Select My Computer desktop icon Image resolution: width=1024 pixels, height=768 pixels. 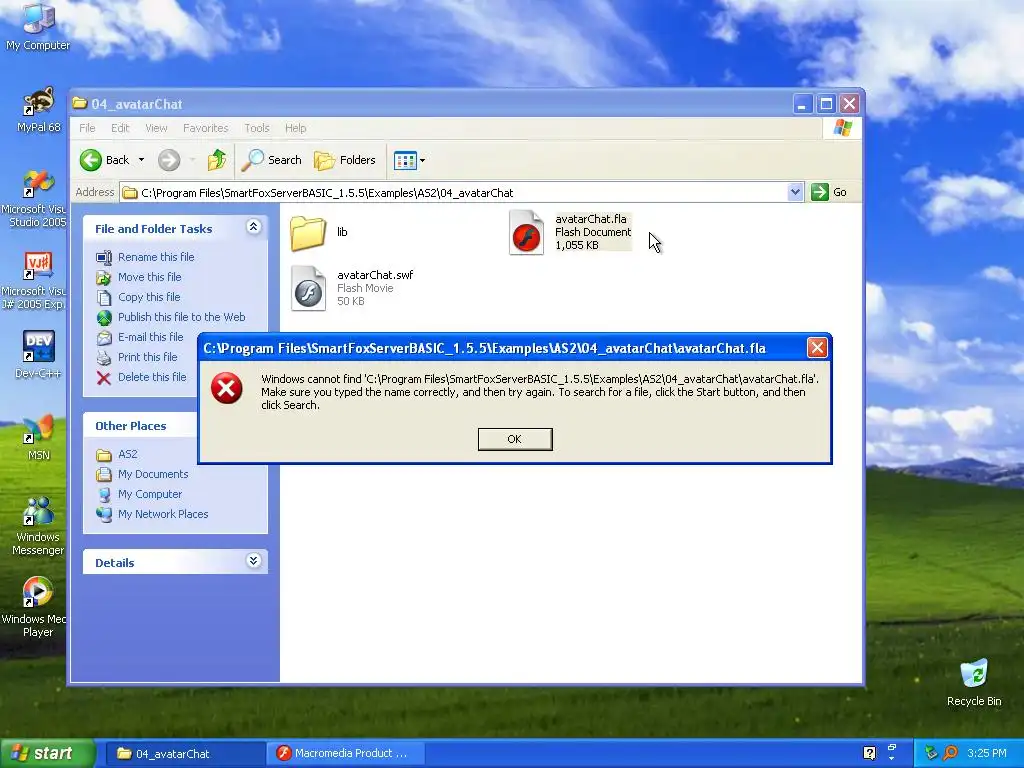coord(38,26)
